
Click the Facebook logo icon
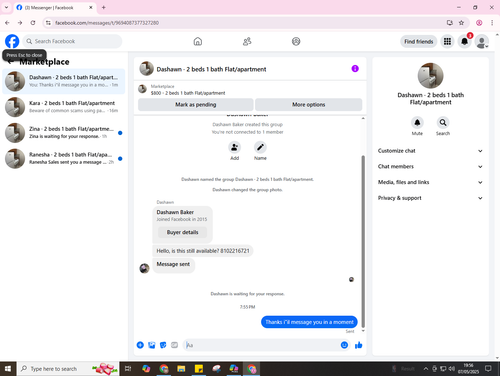[12, 41]
